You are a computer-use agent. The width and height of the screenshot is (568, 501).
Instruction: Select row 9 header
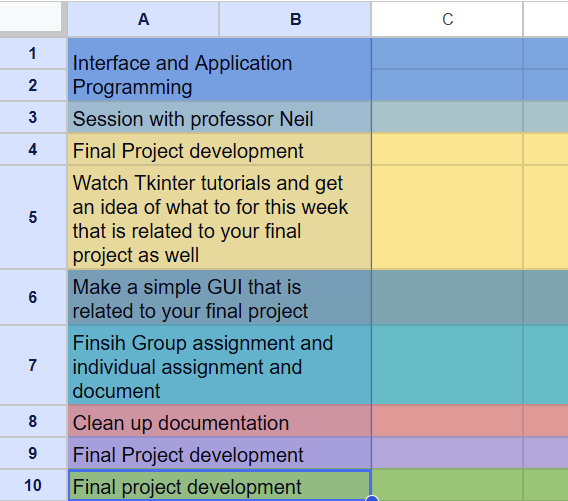[33, 453]
